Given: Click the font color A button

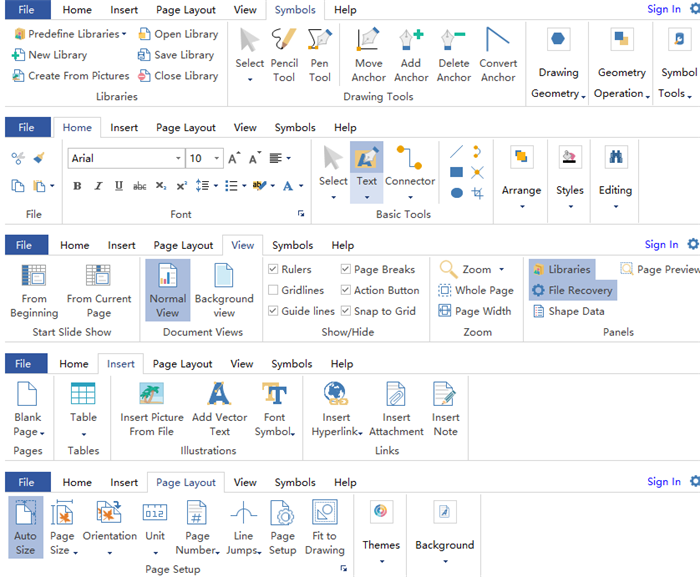Looking at the screenshot, I should point(288,186).
